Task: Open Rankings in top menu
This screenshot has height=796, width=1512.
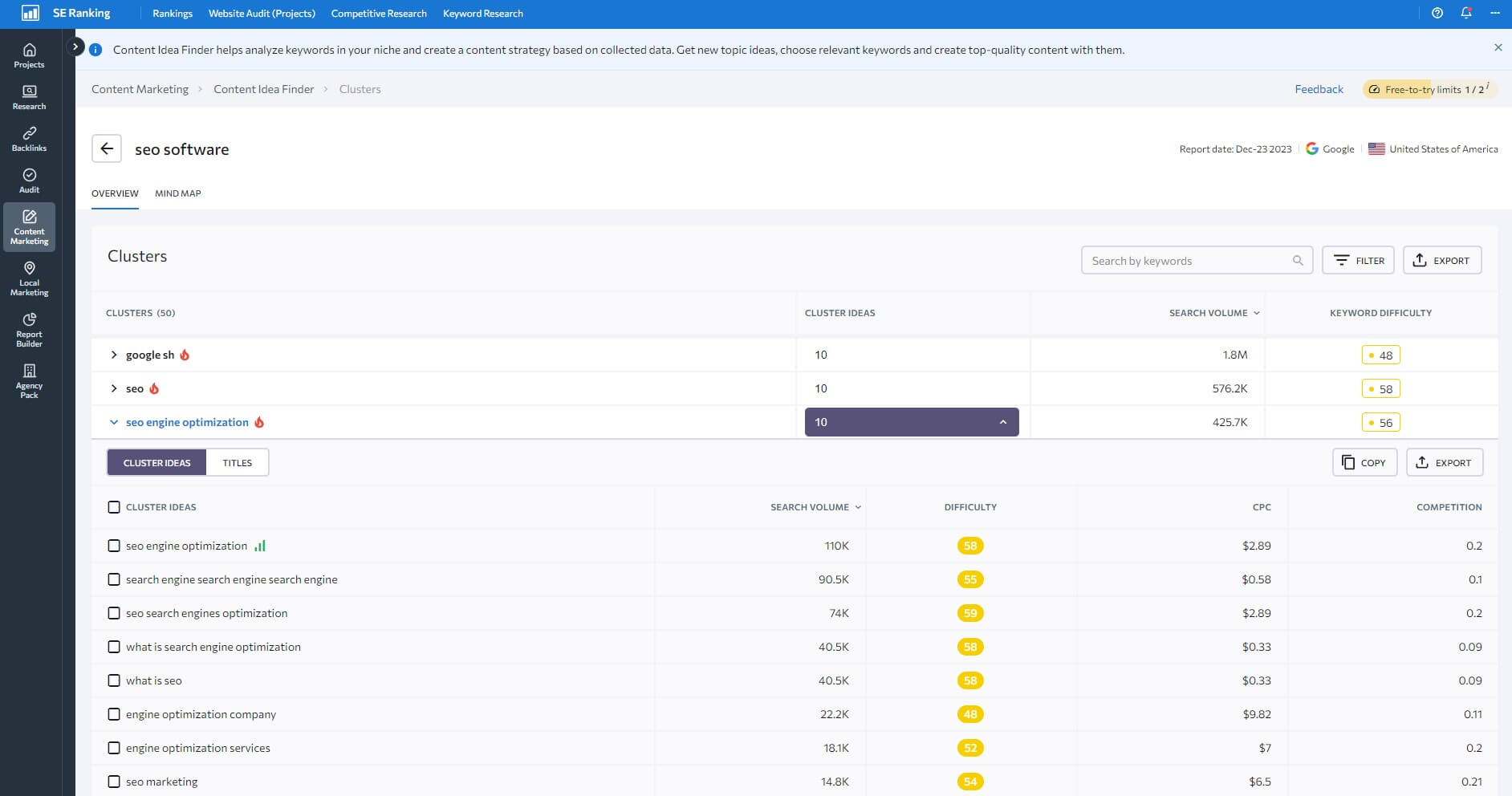Action: (173, 14)
